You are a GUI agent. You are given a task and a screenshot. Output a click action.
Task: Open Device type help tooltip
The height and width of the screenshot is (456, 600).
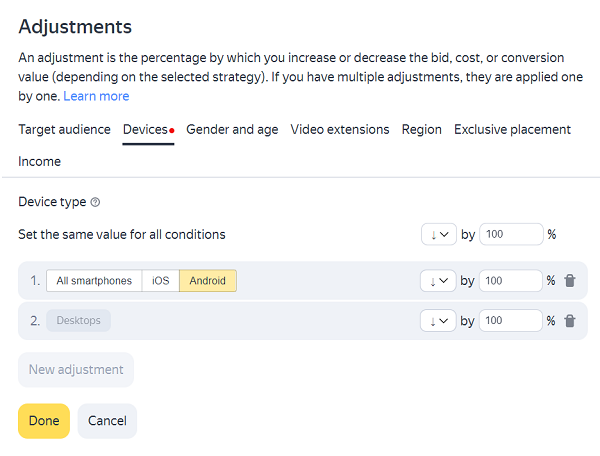pos(95,202)
